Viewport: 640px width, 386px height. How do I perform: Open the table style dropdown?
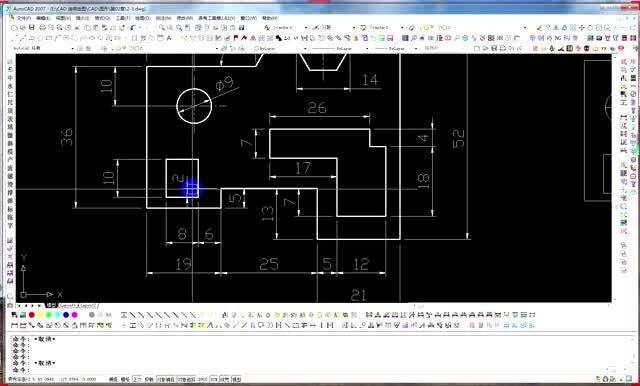coord(402,28)
